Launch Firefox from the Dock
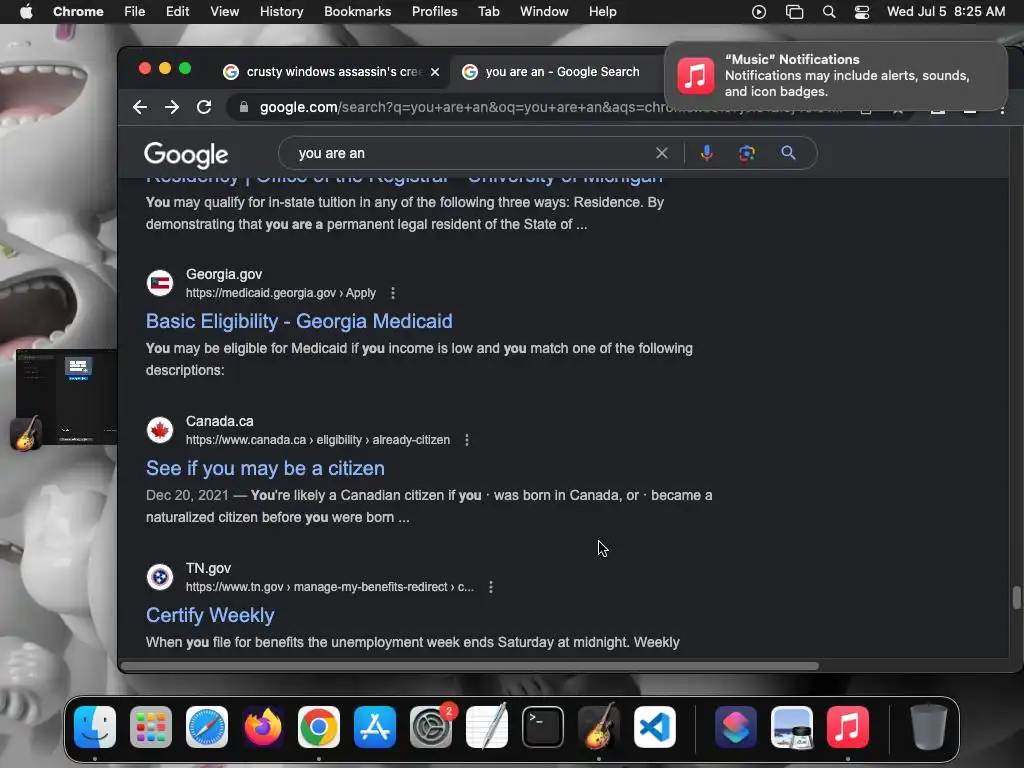 263,727
